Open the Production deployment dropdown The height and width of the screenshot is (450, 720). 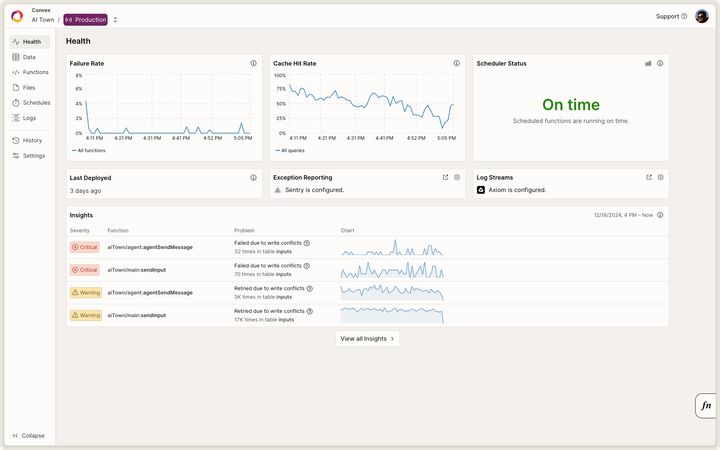pos(85,20)
